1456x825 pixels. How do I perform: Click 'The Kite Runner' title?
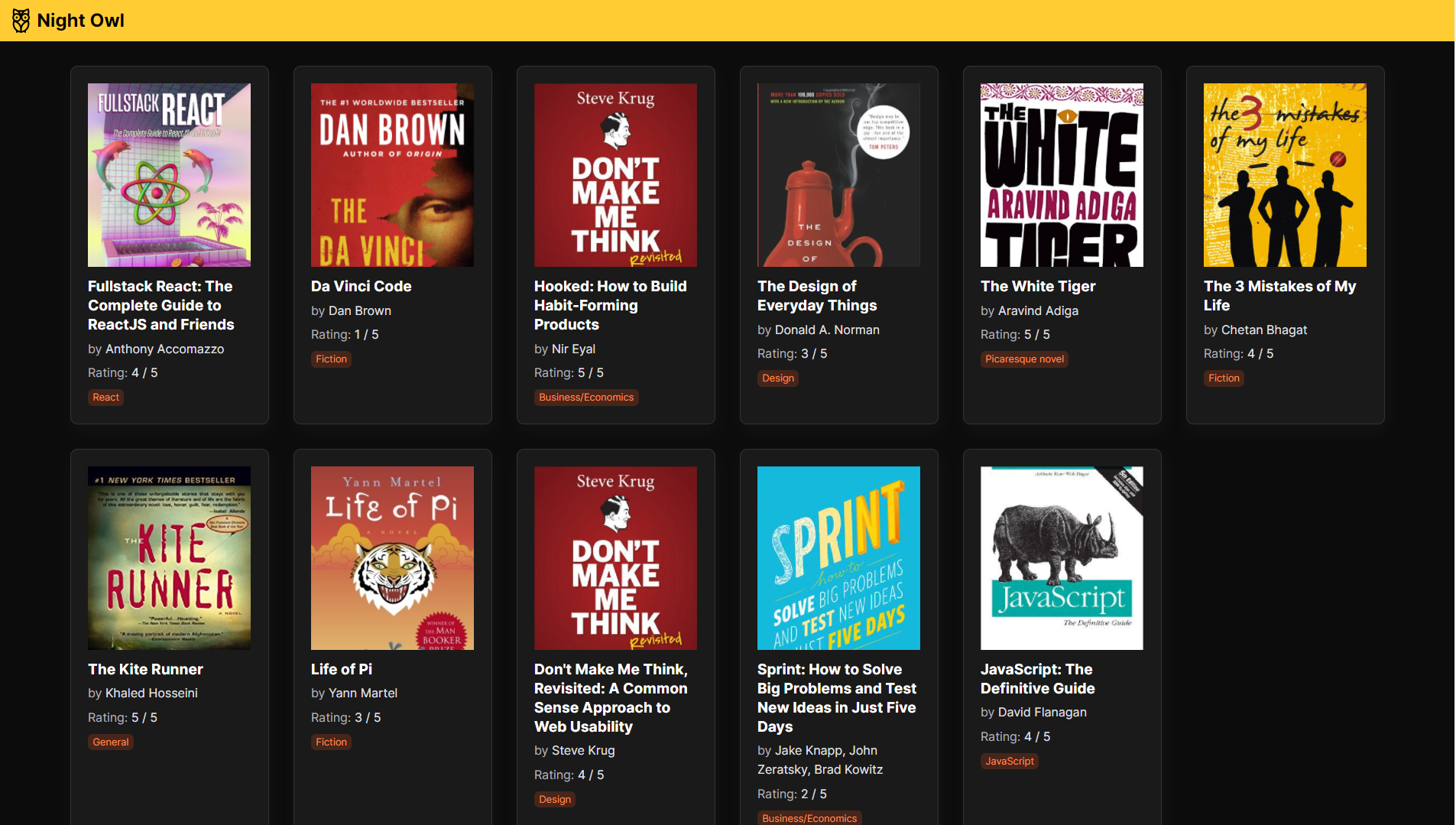(145, 669)
